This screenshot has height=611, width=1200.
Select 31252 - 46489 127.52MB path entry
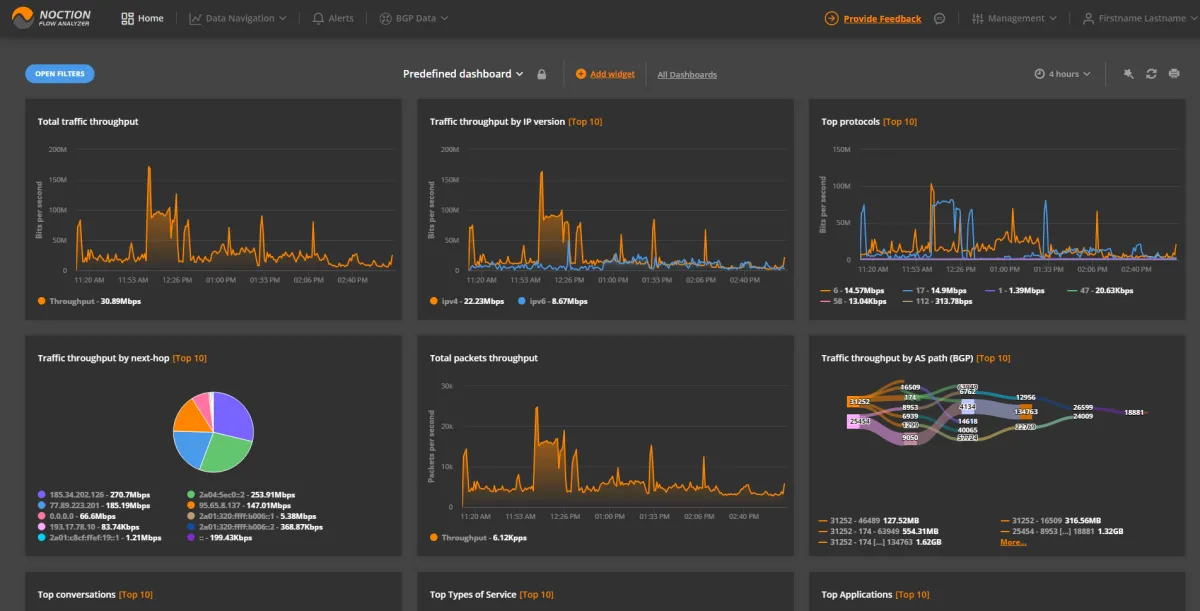tap(869, 520)
